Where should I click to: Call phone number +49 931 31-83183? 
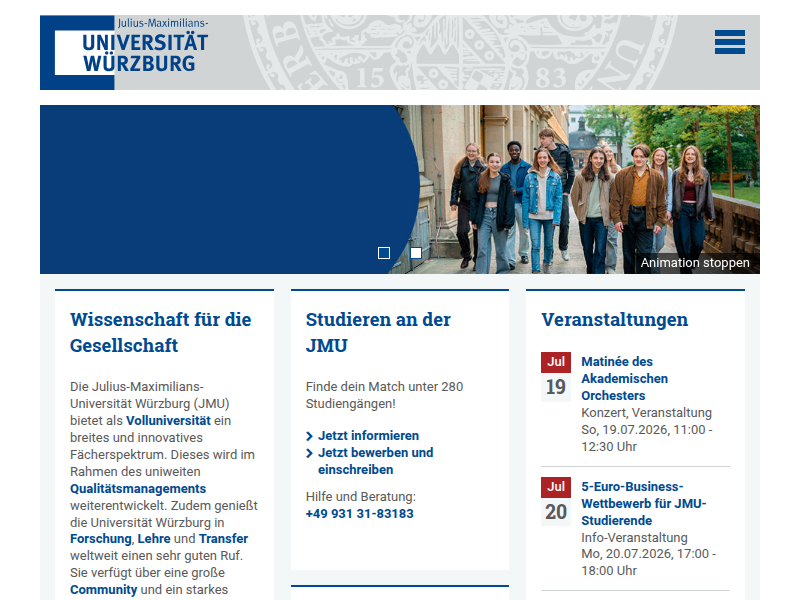click(360, 514)
